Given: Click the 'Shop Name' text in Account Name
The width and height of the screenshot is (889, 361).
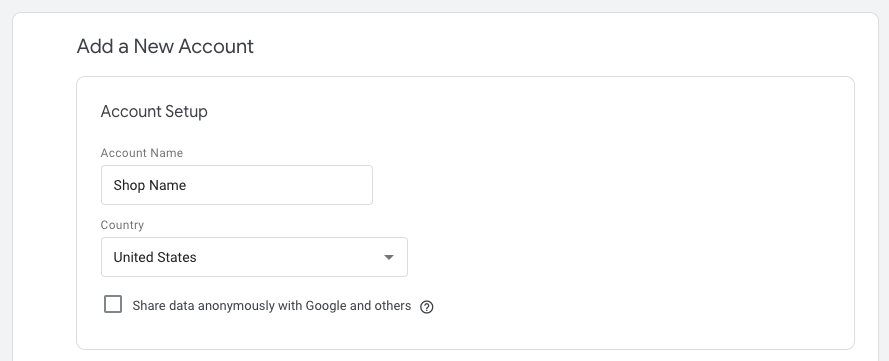Looking at the screenshot, I should [150, 185].
